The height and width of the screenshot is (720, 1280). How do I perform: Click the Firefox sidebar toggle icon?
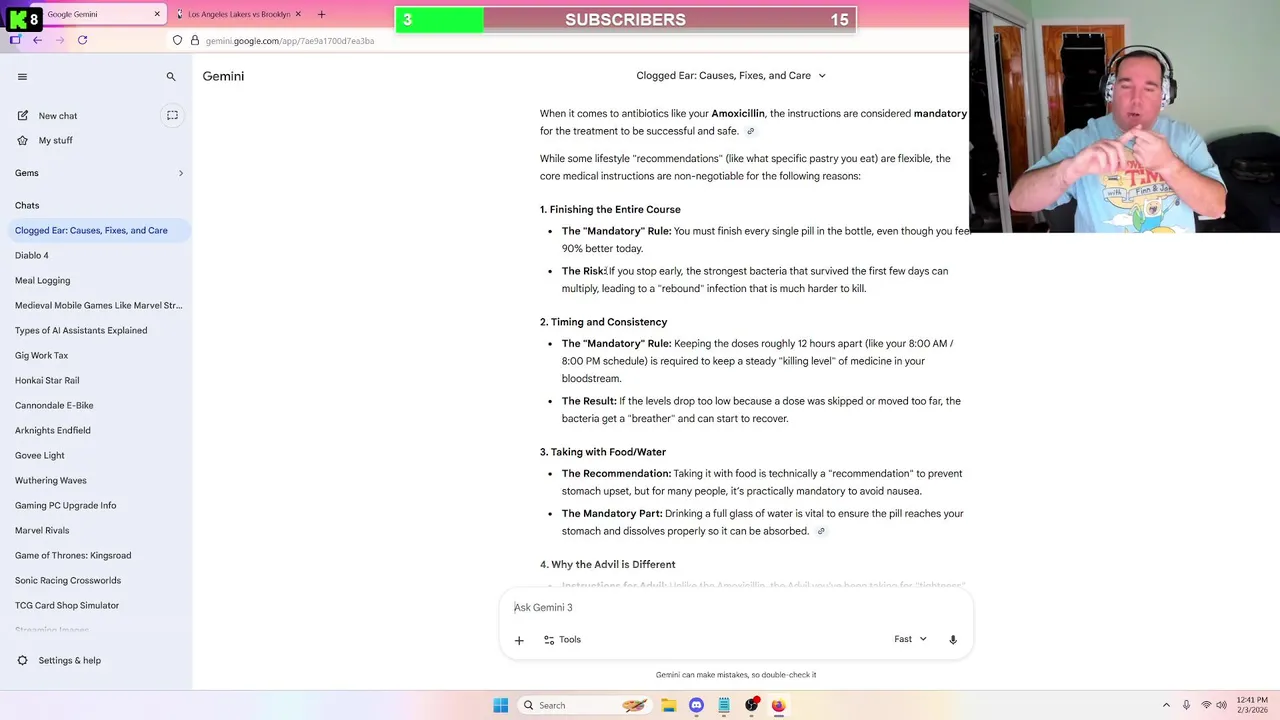pyautogui.click(x=14, y=40)
